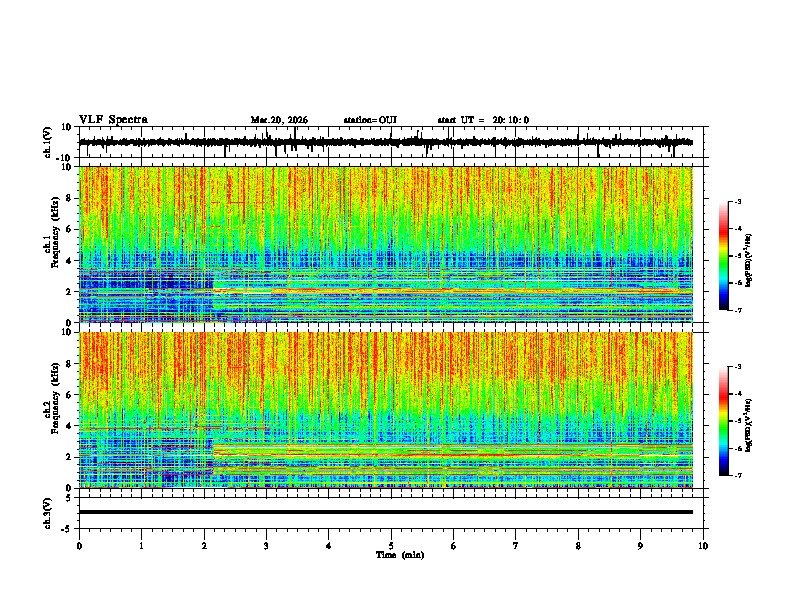Click the "VLF Spectra" title text
The image size is (792, 612).
click(113, 120)
